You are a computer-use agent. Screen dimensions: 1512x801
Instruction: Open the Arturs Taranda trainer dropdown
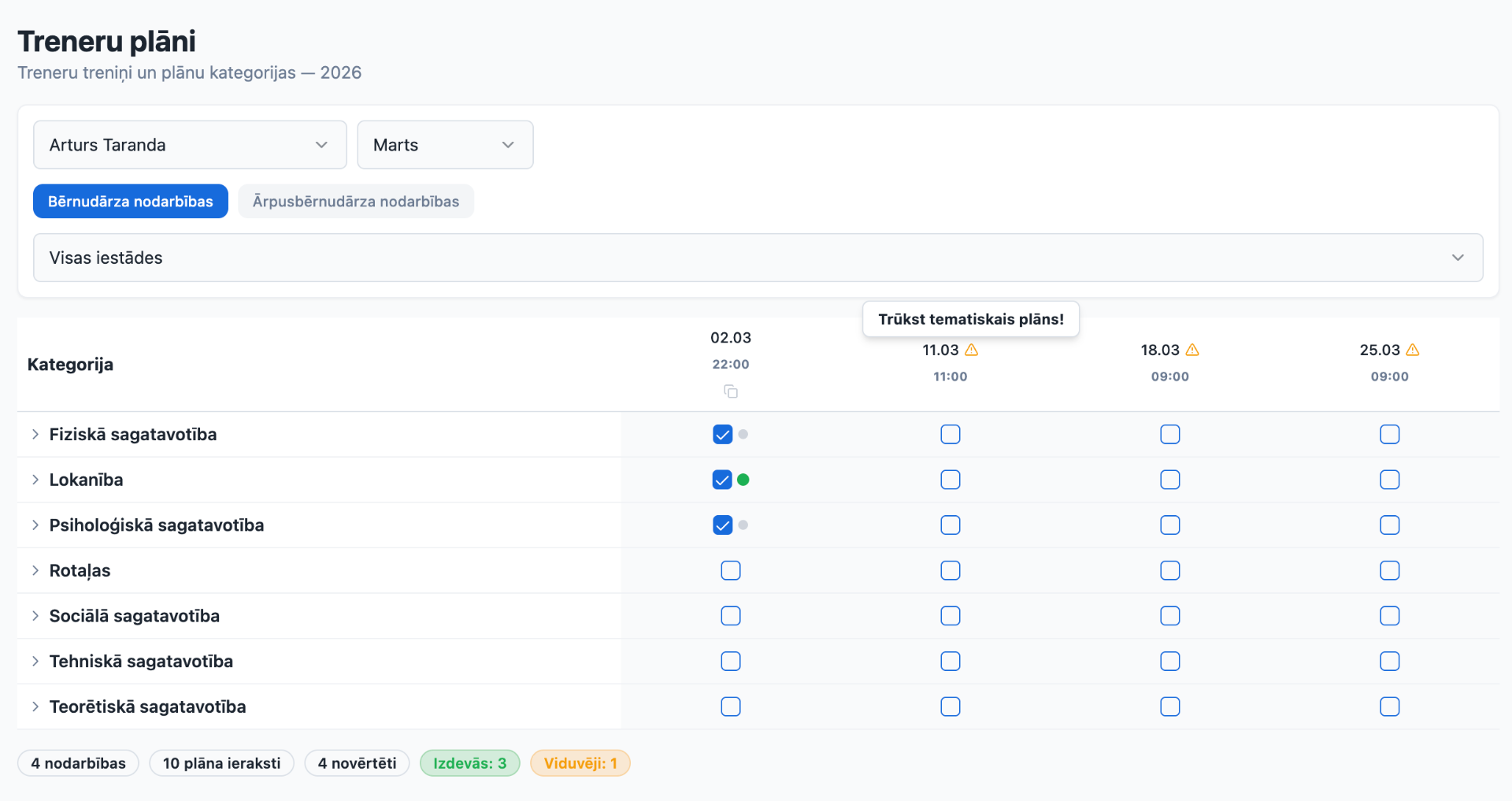[190, 145]
